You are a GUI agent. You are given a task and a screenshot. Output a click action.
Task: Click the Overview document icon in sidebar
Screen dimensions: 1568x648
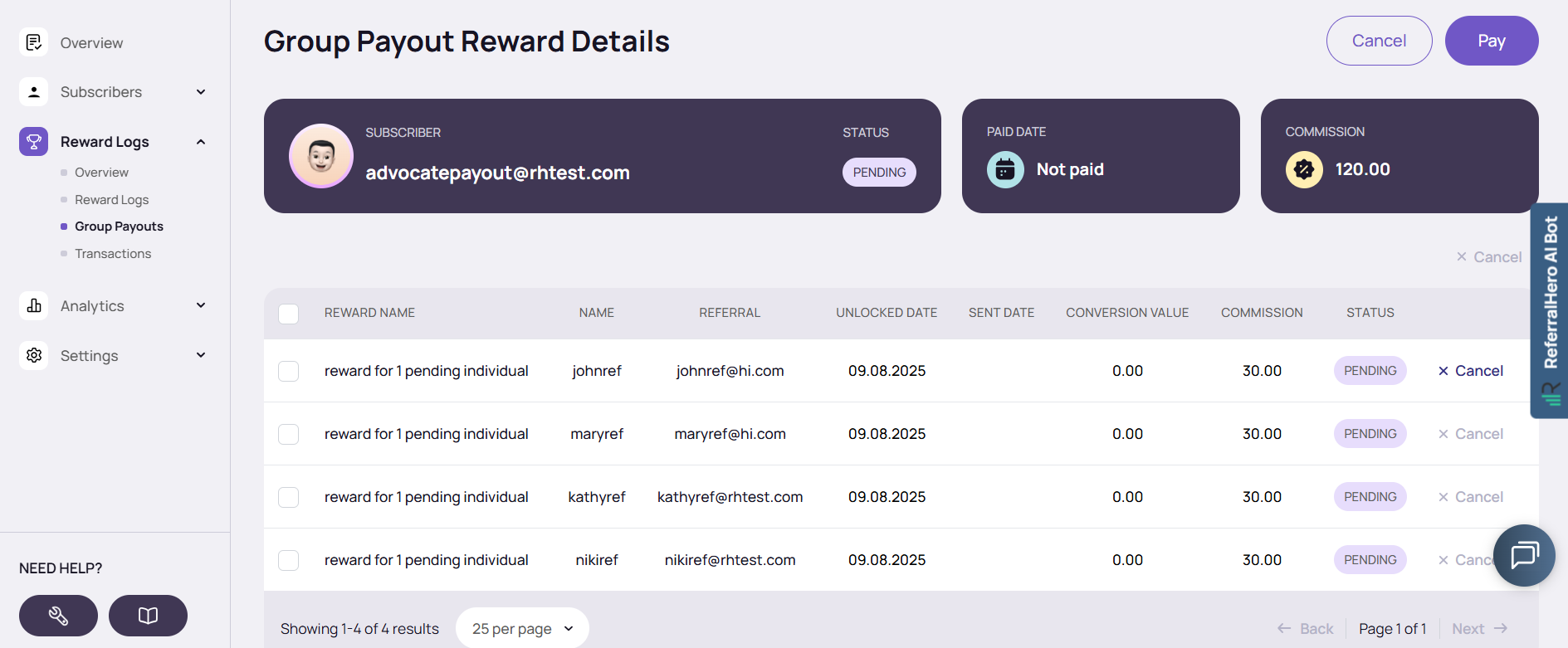pyautogui.click(x=33, y=42)
